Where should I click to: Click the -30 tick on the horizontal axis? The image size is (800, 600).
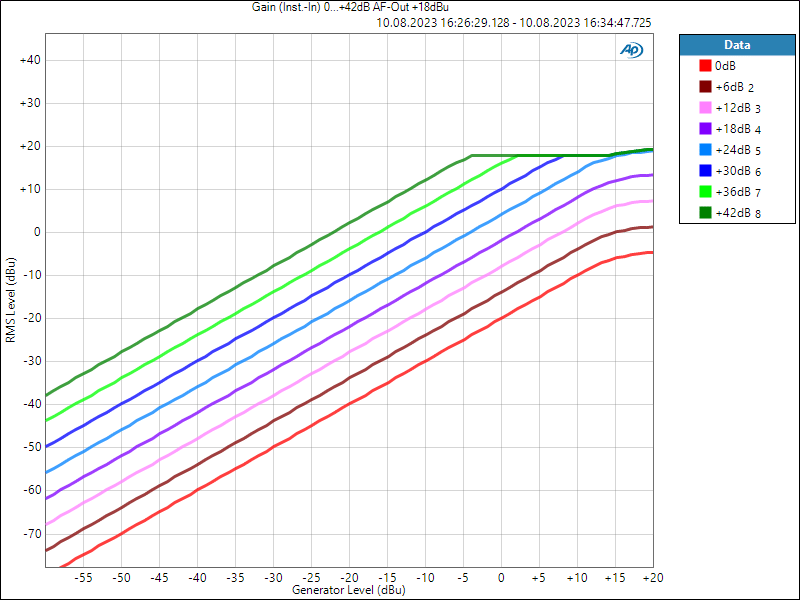[273, 578]
